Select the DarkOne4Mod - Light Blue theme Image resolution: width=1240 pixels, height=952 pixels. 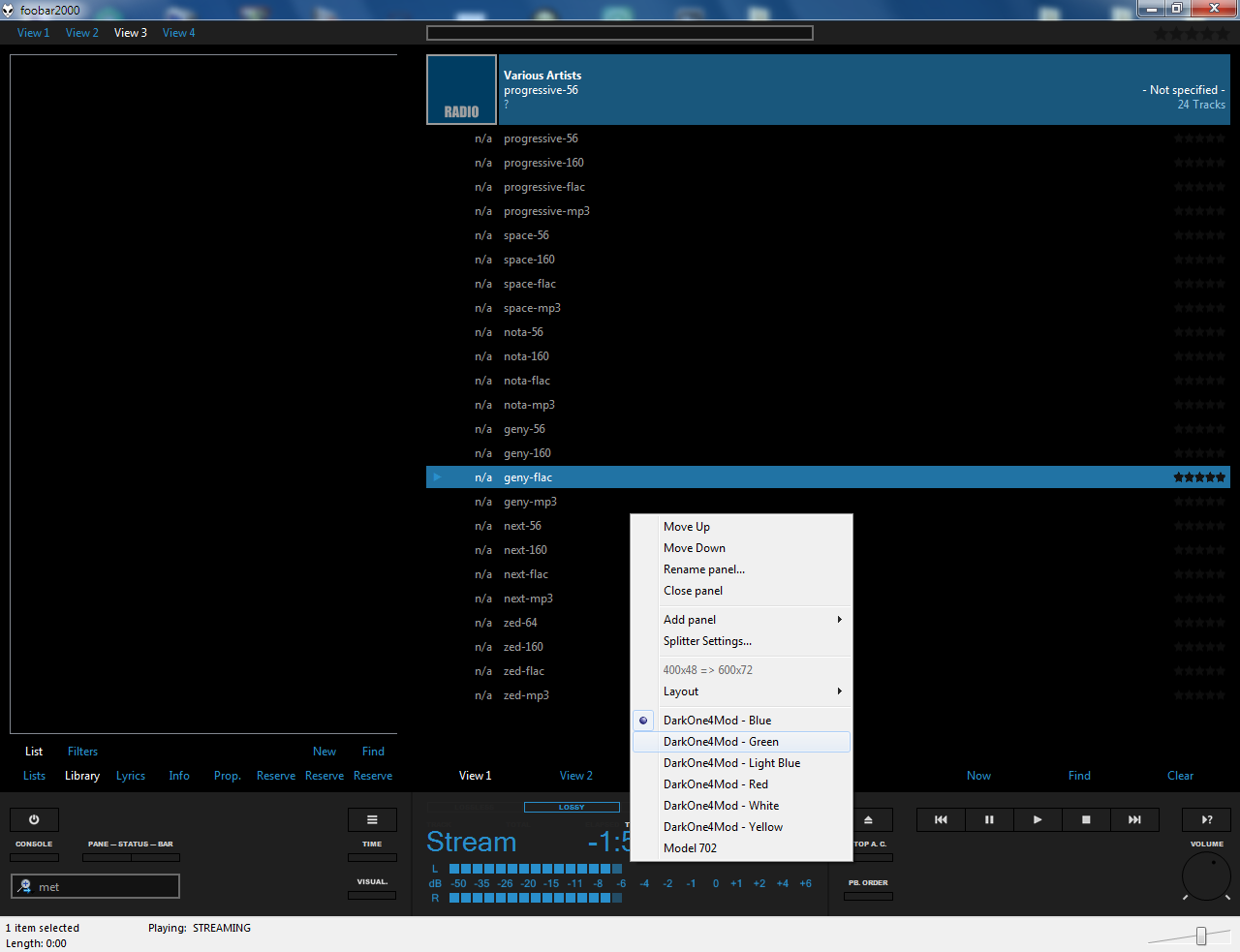(741, 763)
